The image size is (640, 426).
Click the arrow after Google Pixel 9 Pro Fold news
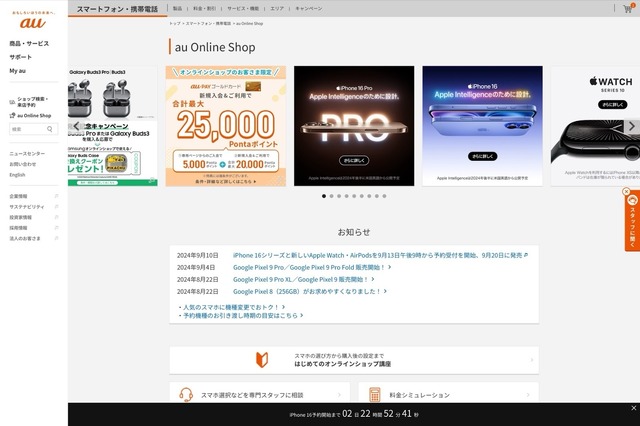[389, 267]
